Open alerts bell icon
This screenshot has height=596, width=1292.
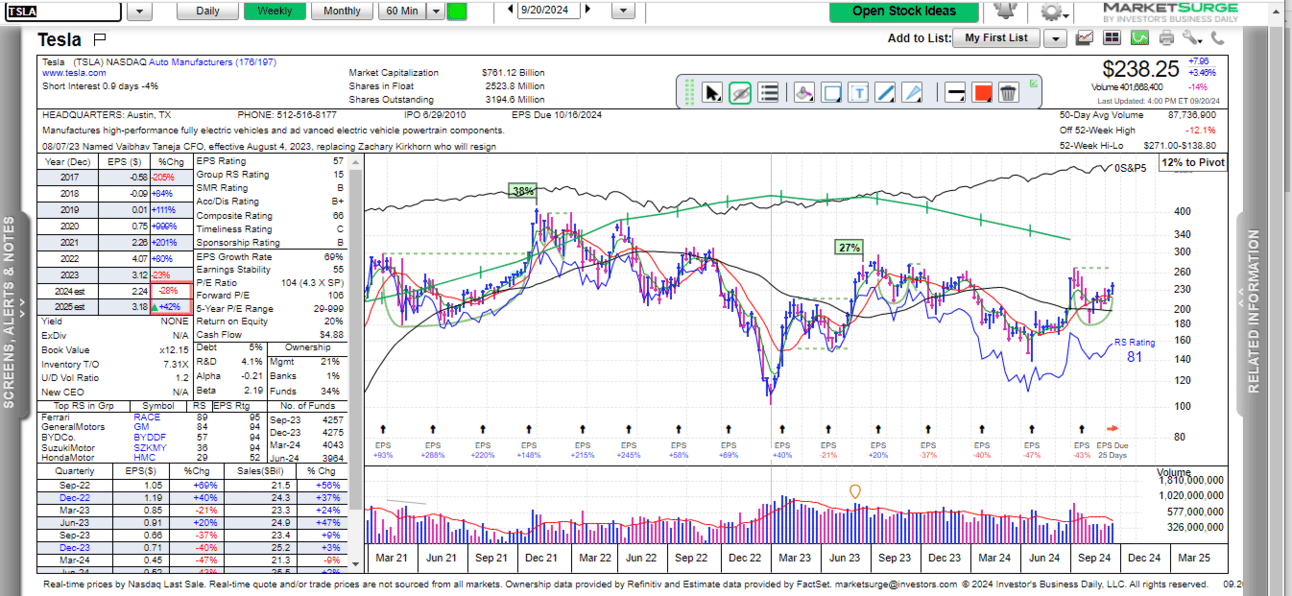coord(1004,11)
